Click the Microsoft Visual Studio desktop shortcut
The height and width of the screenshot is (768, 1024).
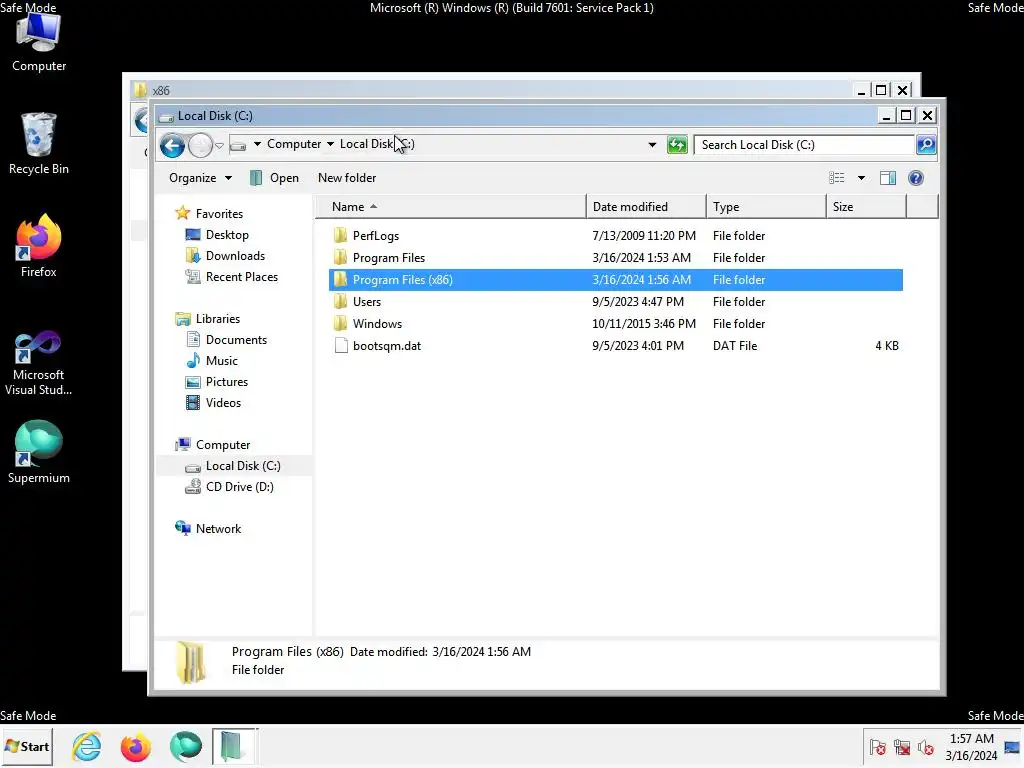point(39,364)
